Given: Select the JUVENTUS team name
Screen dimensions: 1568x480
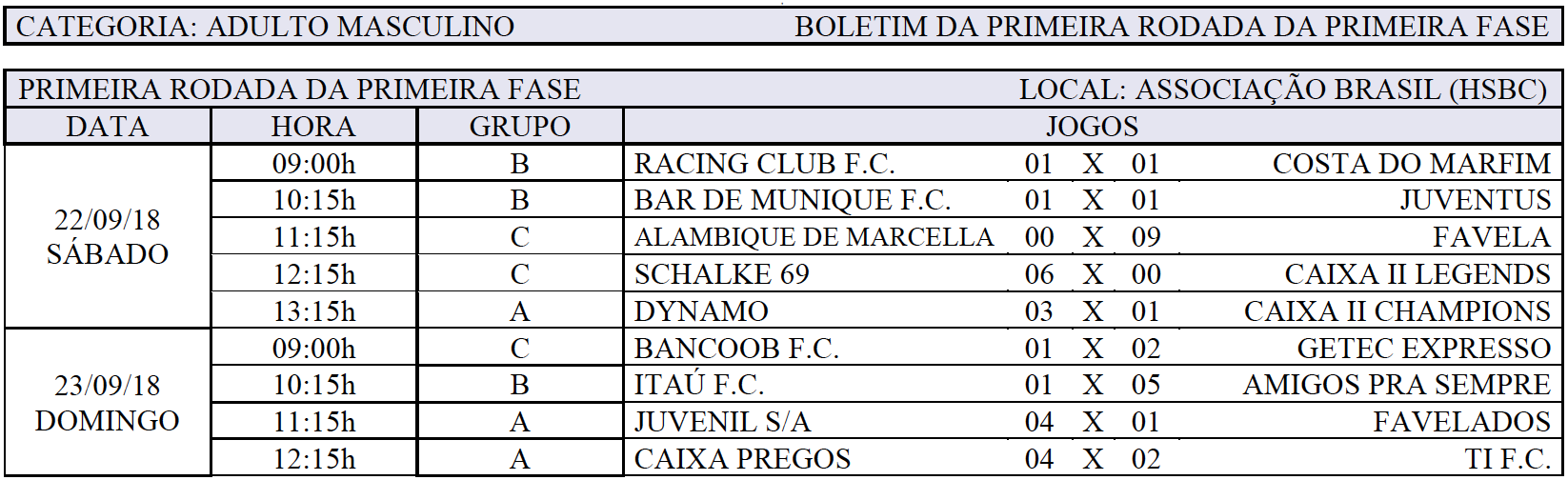Looking at the screenshot, I should pyautogui.click(x=1475, y=200).
